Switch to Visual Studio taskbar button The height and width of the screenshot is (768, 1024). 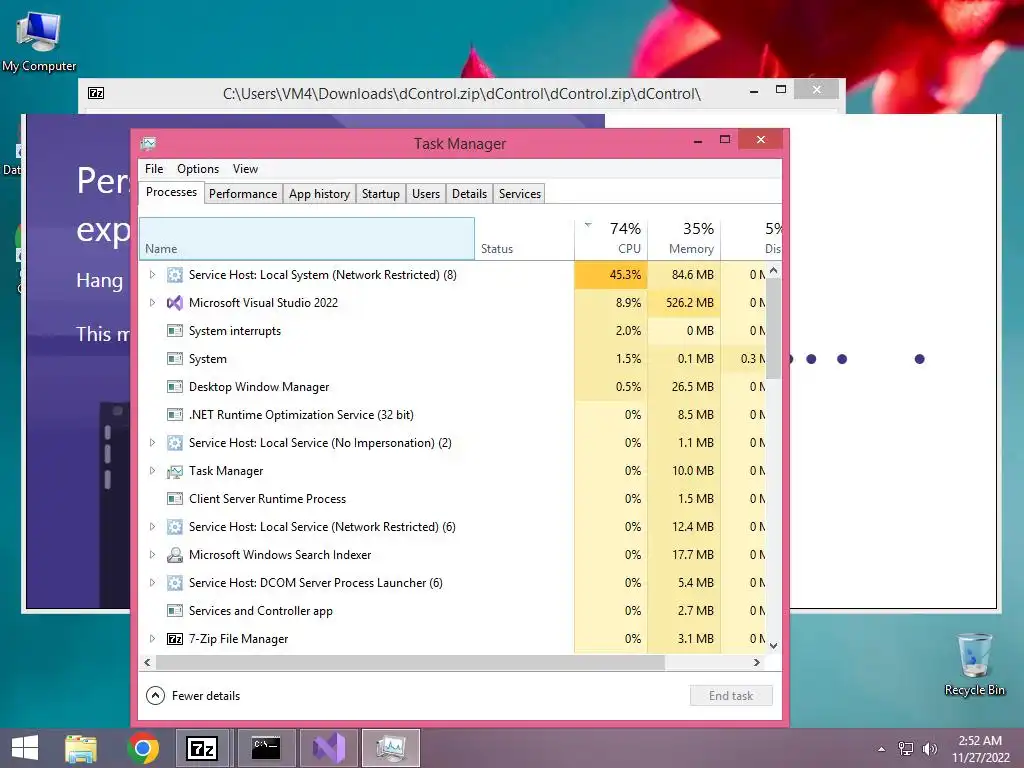click(x=328, y=748)
